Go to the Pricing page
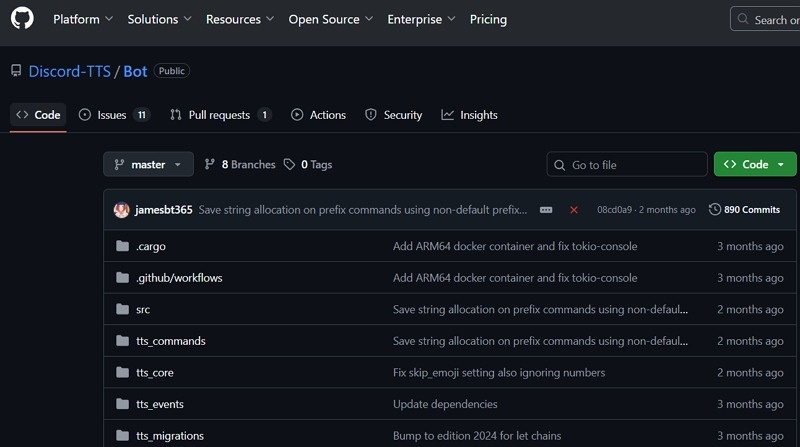The image size is (800, 447). (488, 19)
